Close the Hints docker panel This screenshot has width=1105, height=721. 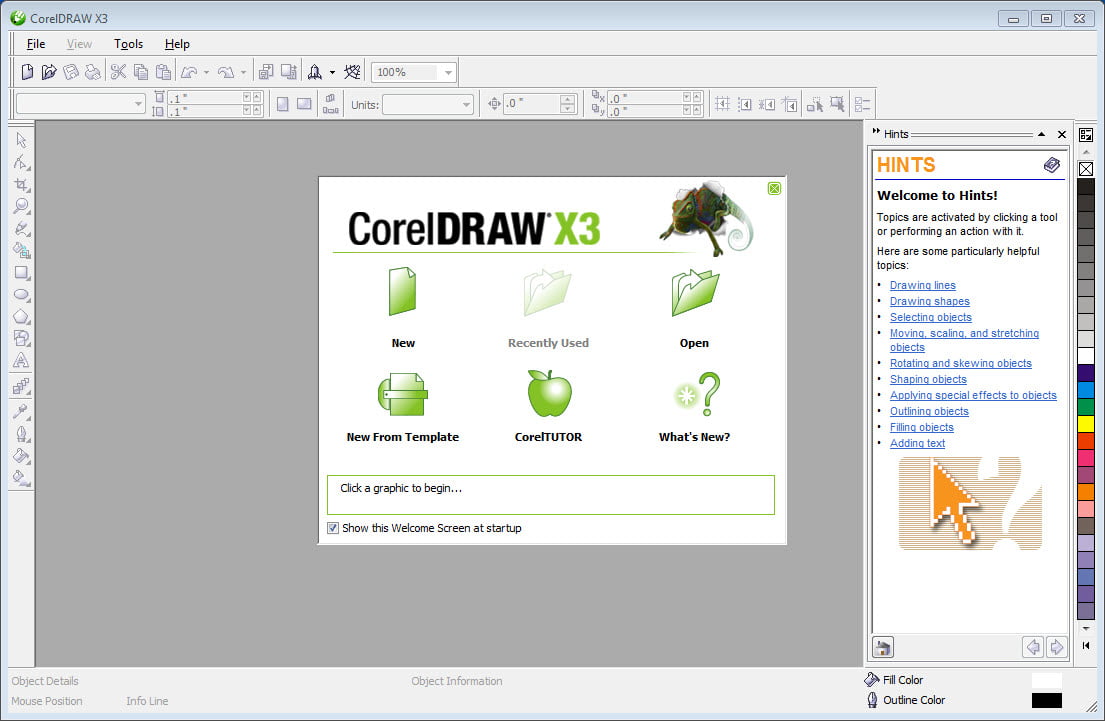[1061, 134]
